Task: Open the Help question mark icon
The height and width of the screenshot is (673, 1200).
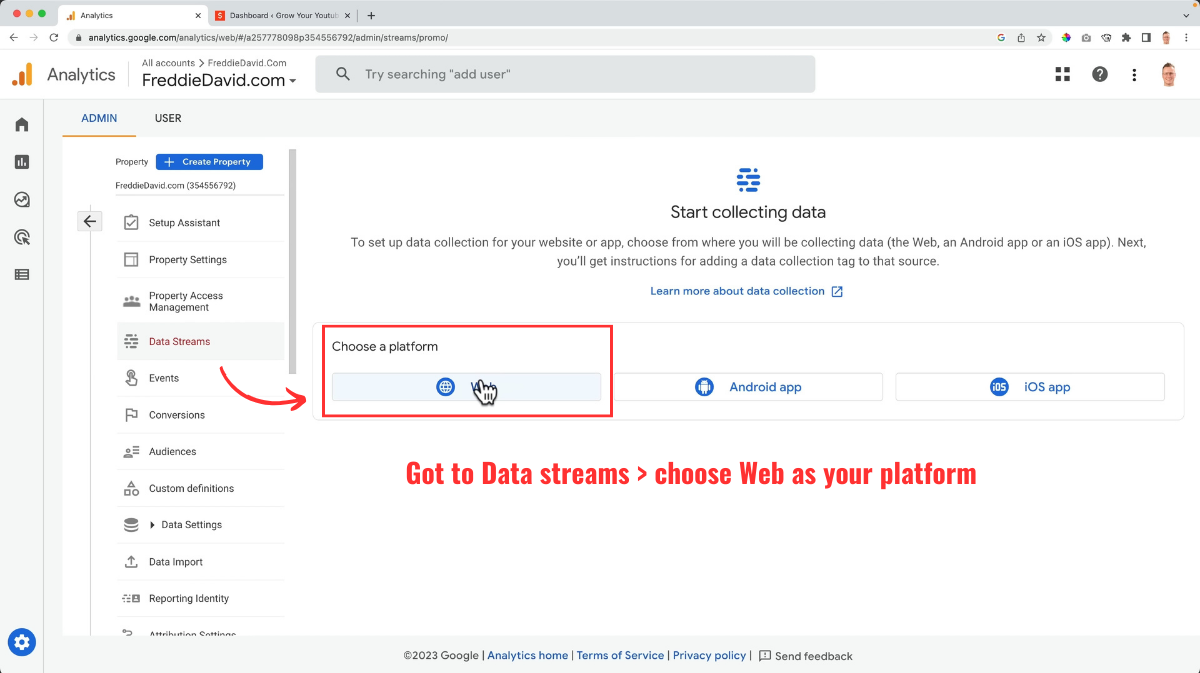Action: tap(1099, 73)
